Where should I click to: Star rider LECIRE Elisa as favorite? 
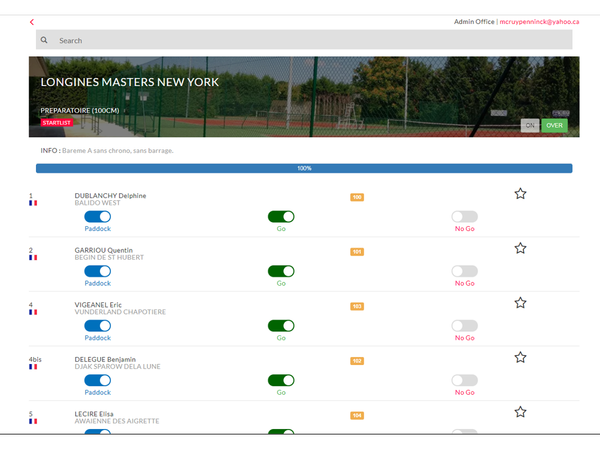click(520, 412)
